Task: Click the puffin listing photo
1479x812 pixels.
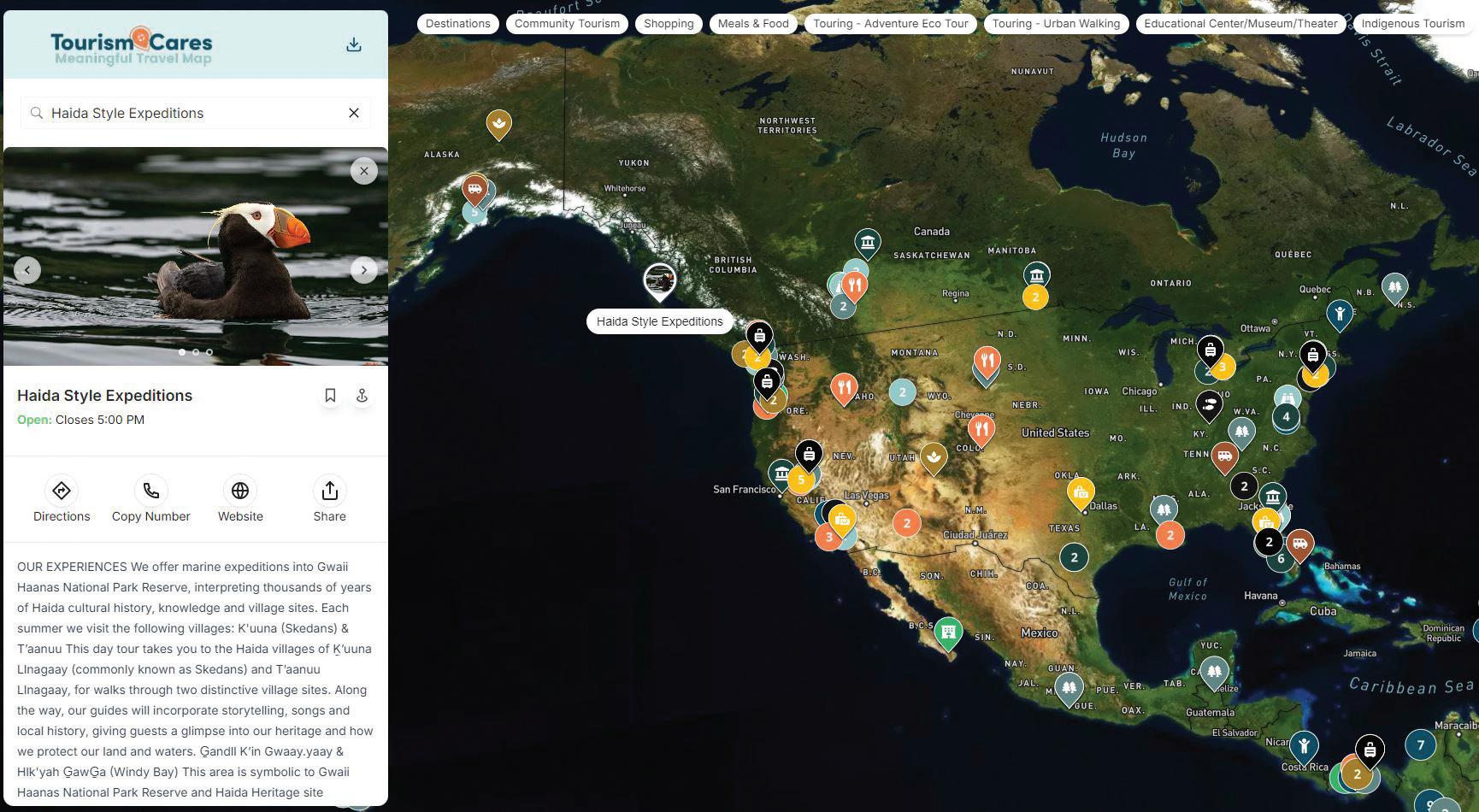Action: 196,256
